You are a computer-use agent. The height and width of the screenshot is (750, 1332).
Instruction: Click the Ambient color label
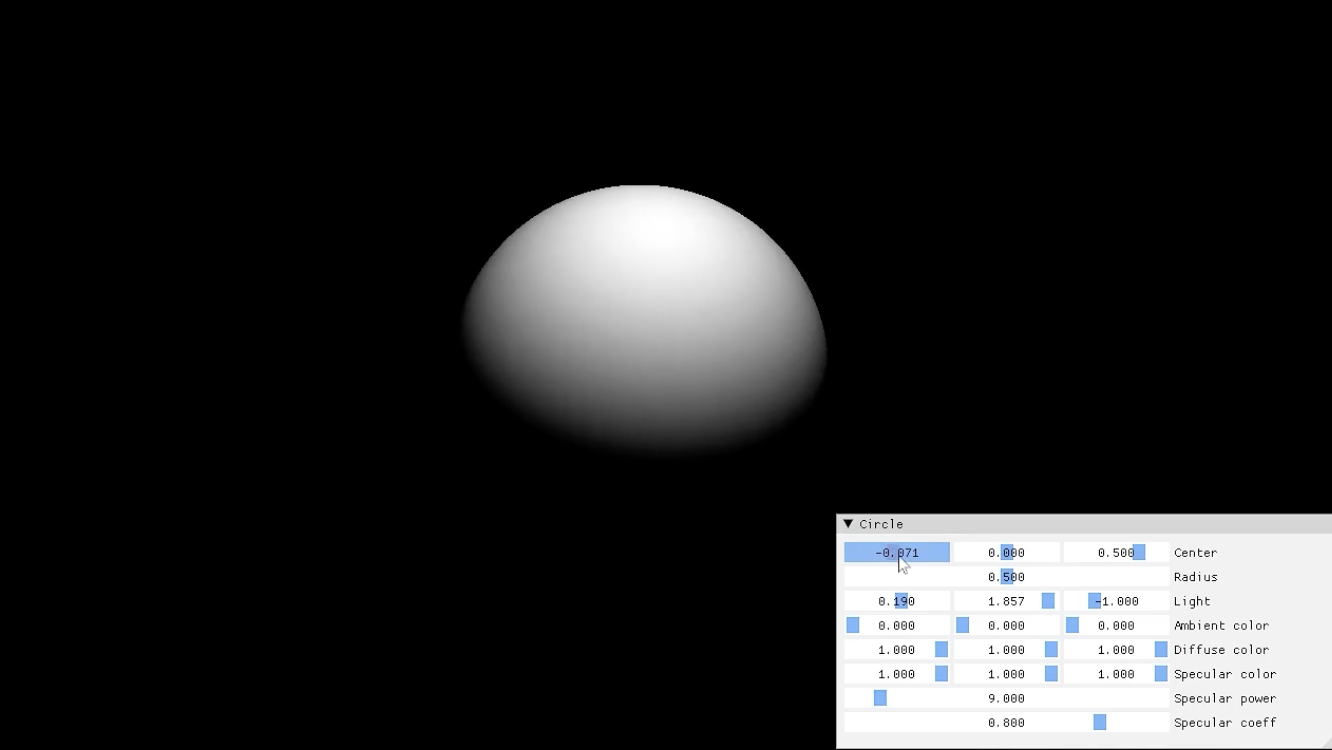[1221, 625]
